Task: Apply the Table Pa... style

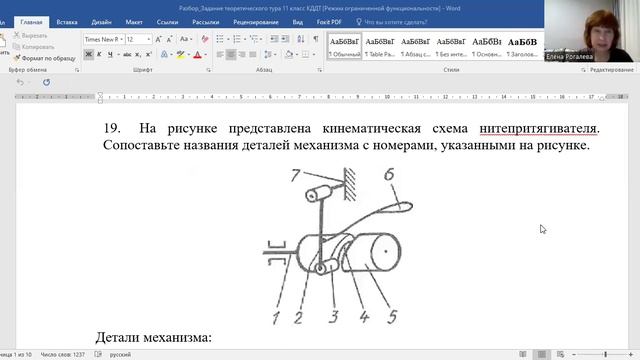Action: 380,46
